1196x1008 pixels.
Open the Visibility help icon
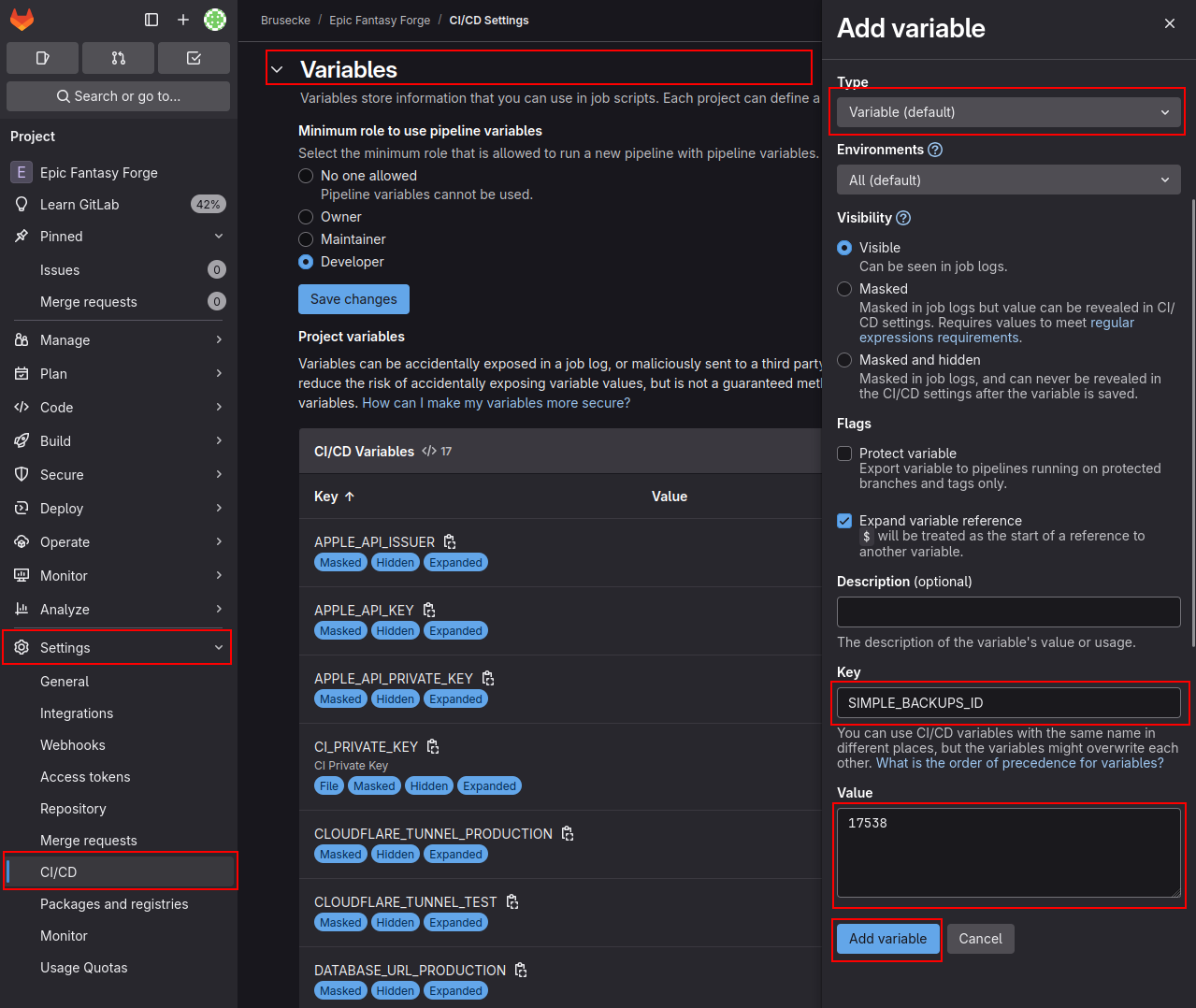pos(903,218)
